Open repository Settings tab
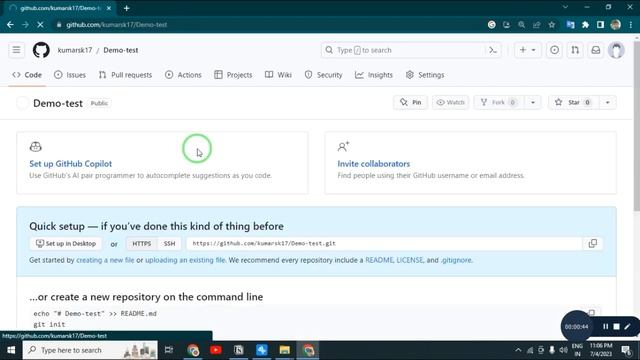Image resolution: width=640 pixels, height=360 pixels. click(425, 75)
